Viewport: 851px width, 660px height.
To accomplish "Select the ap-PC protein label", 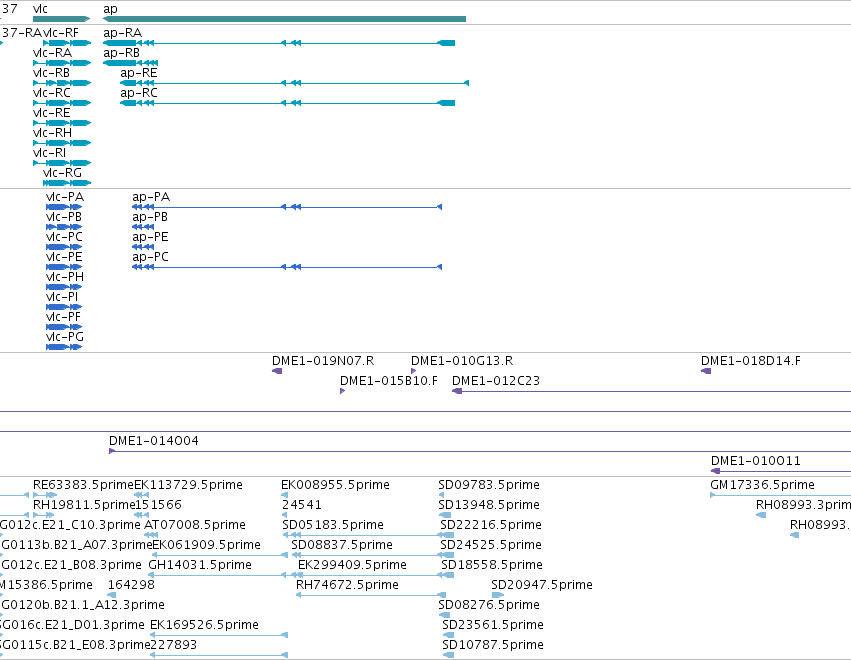I will tap(150, 257).
